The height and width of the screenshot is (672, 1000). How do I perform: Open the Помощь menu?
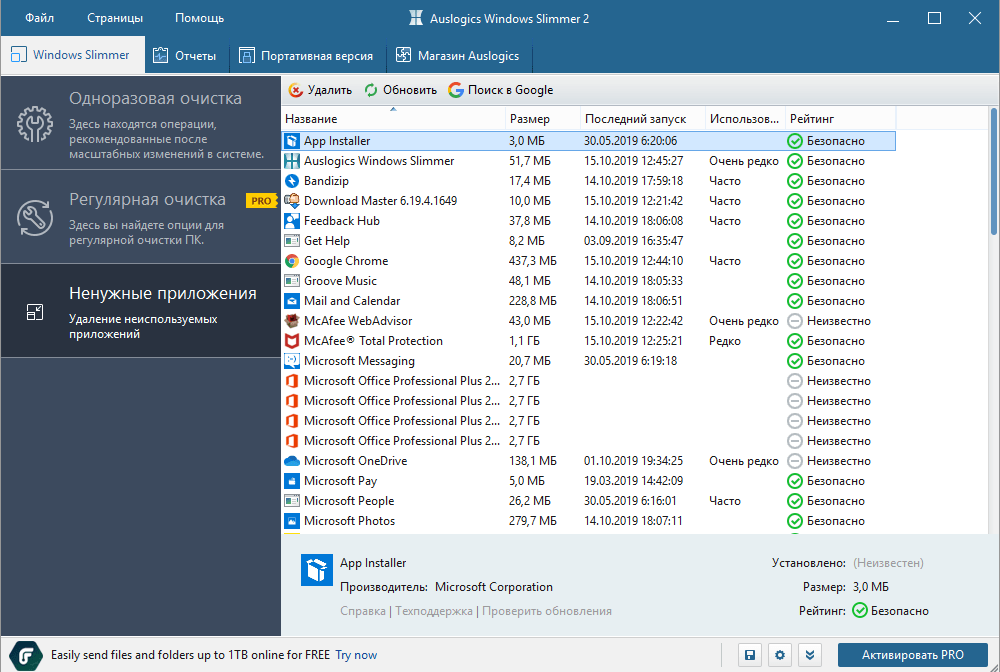tap(200, 18)
